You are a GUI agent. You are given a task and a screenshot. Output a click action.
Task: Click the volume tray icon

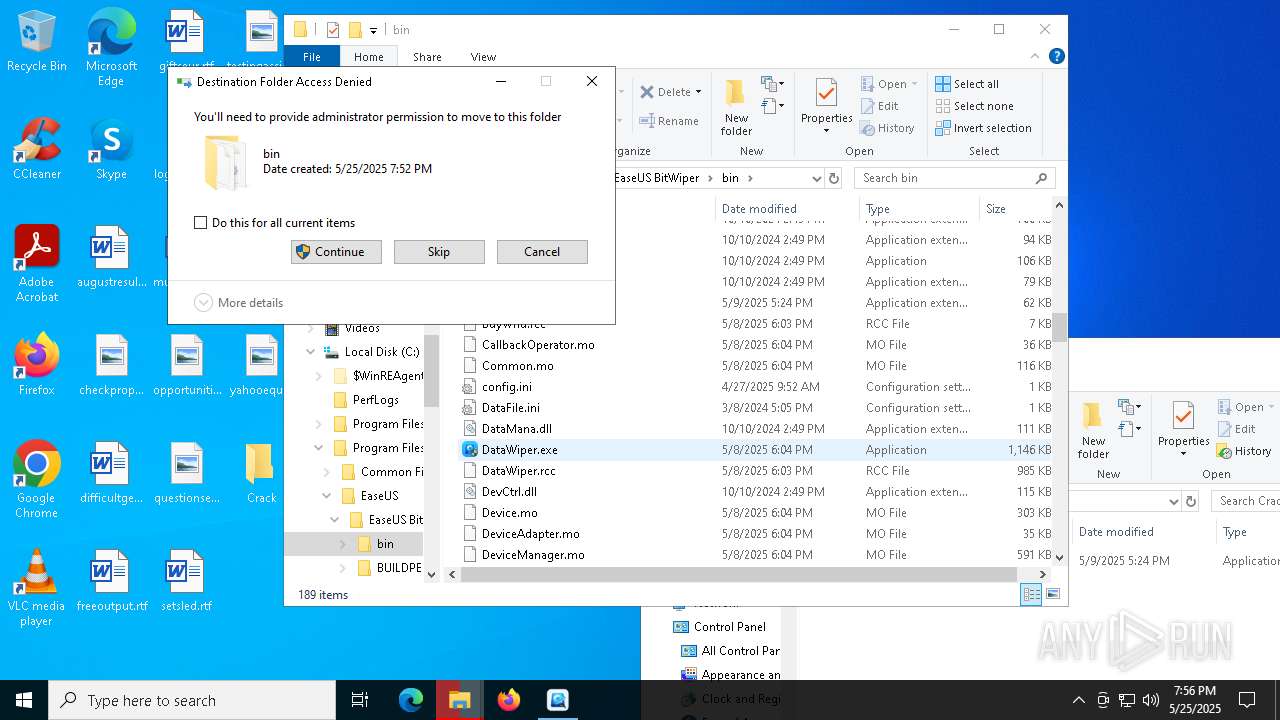[x=1151, y=700]
